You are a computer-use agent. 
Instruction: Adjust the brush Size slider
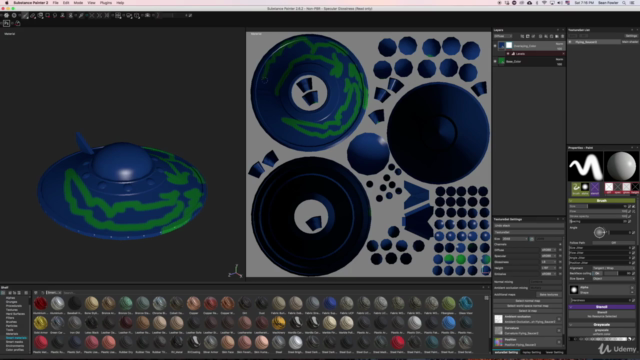(x=598, y=206)
